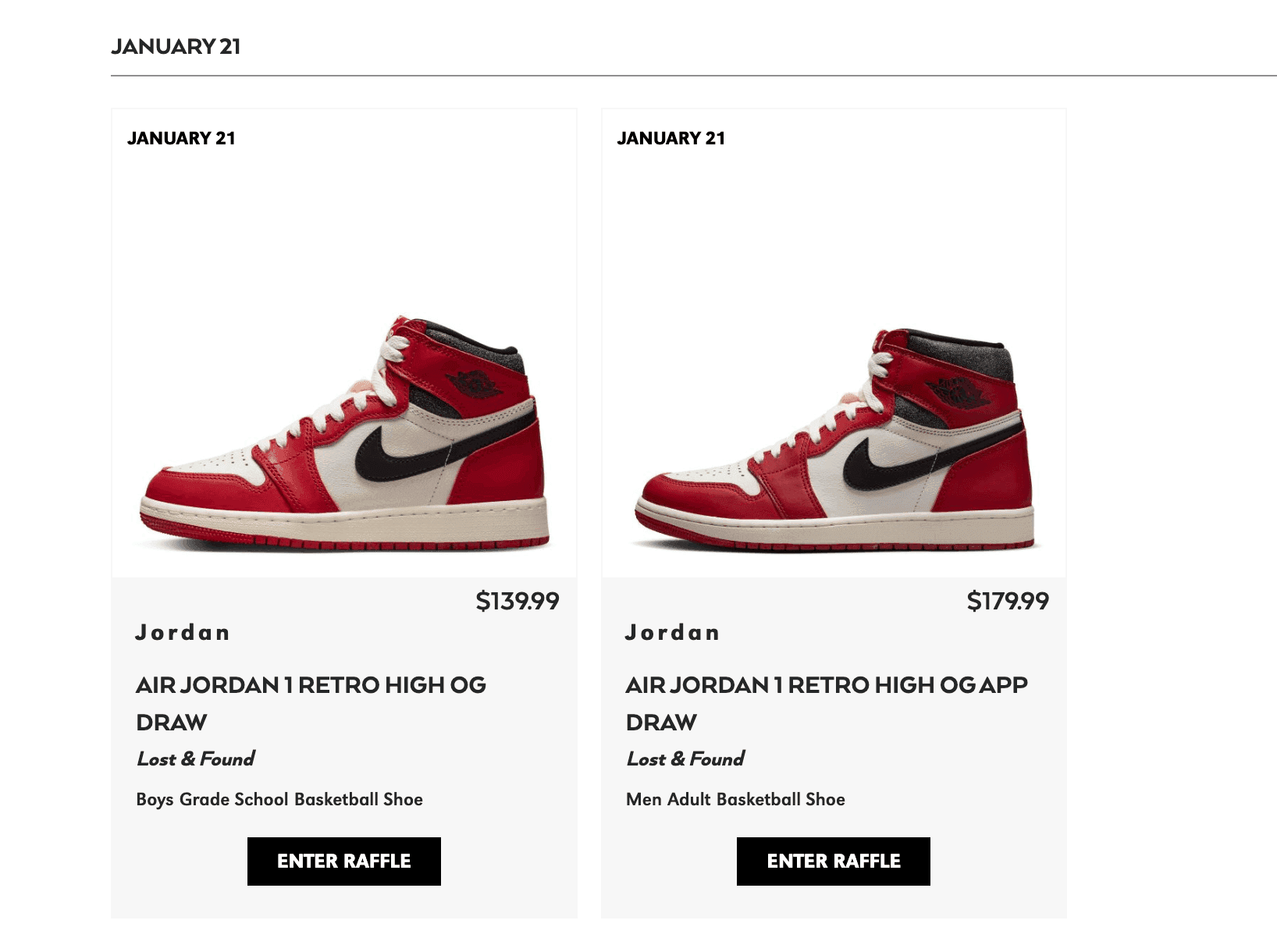The height and width of the screenshot is (952, 1277).
Task: Select the Jordan brand on the $139.99 card
Action: coord(183,632)
